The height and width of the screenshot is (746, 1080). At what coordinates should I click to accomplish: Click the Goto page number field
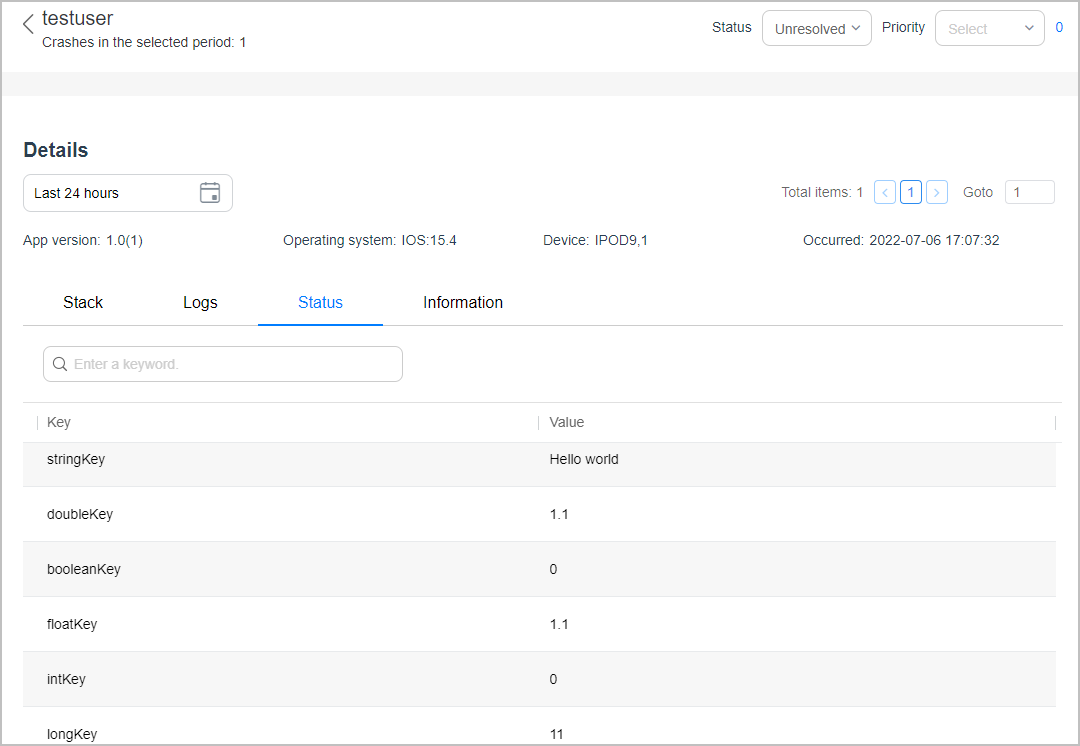pos(1029,192)
